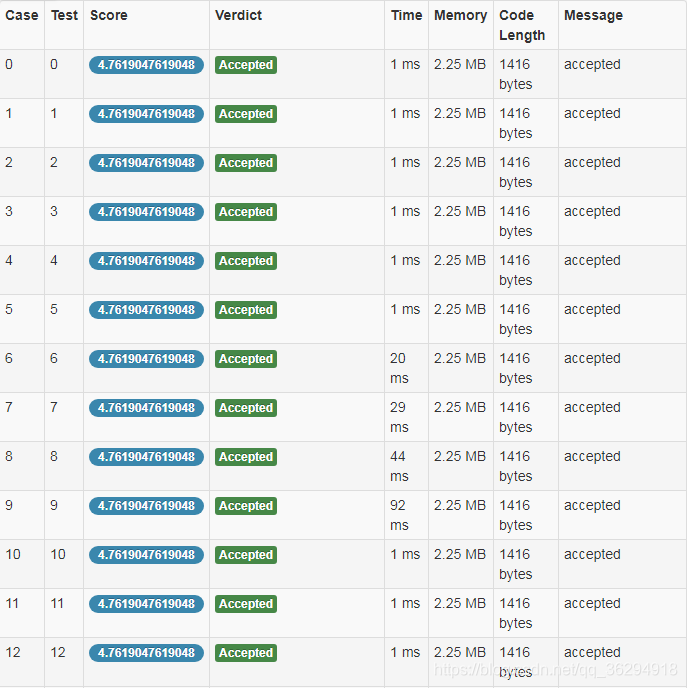The width and height of the screenshot is (687, 688).
Task: Click the accepted message in case 0 row
Action: (592, 64)
